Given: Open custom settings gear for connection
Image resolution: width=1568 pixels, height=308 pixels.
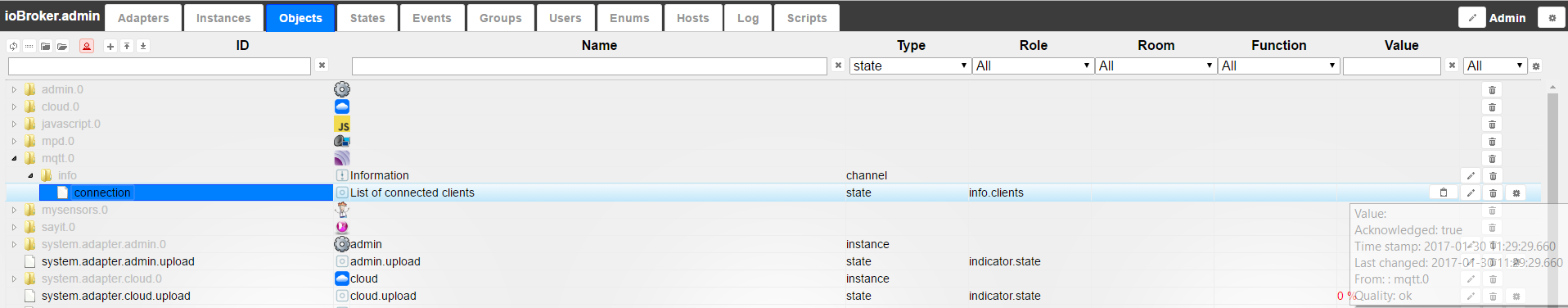Looking at the screenshot, I should [1516, 193].
